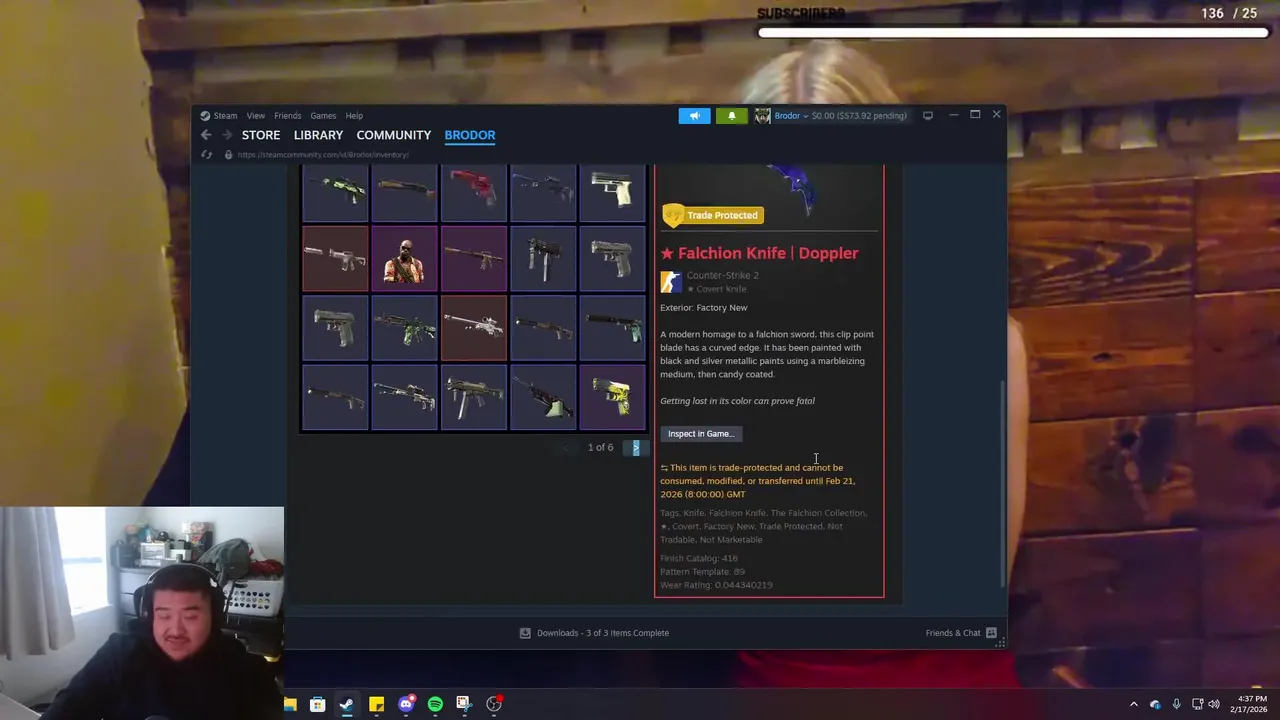Switch to the COMMUNITY tab
1280x720 pixels.
coord(394,135)
